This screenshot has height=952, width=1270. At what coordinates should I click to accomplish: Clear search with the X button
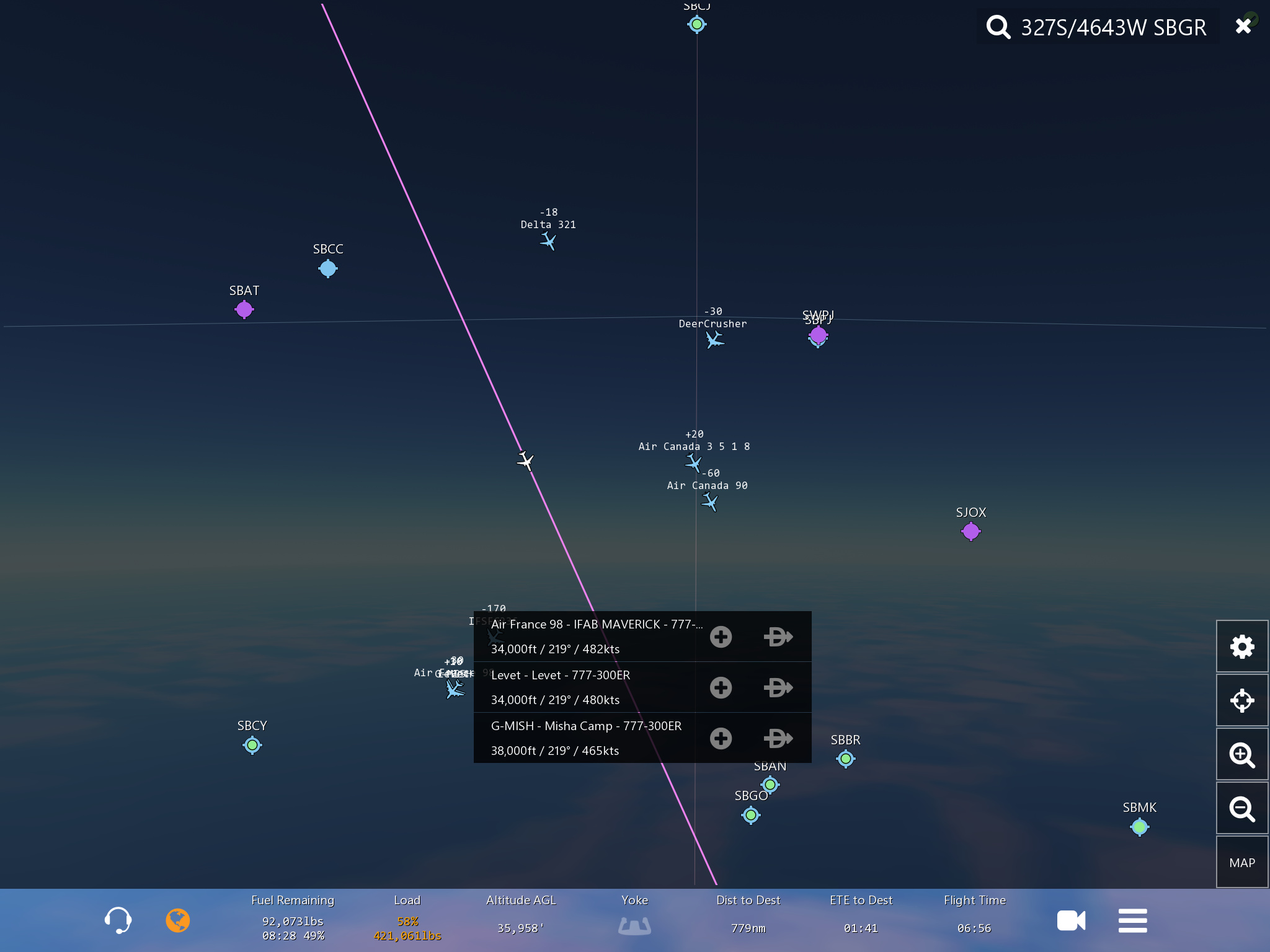pyautogui.click(x=1243, y=26)
